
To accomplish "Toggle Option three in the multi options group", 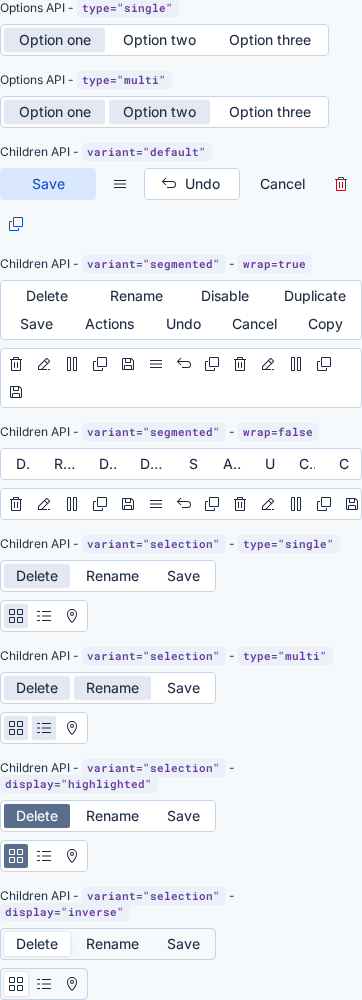I will (x=270, y=112).
